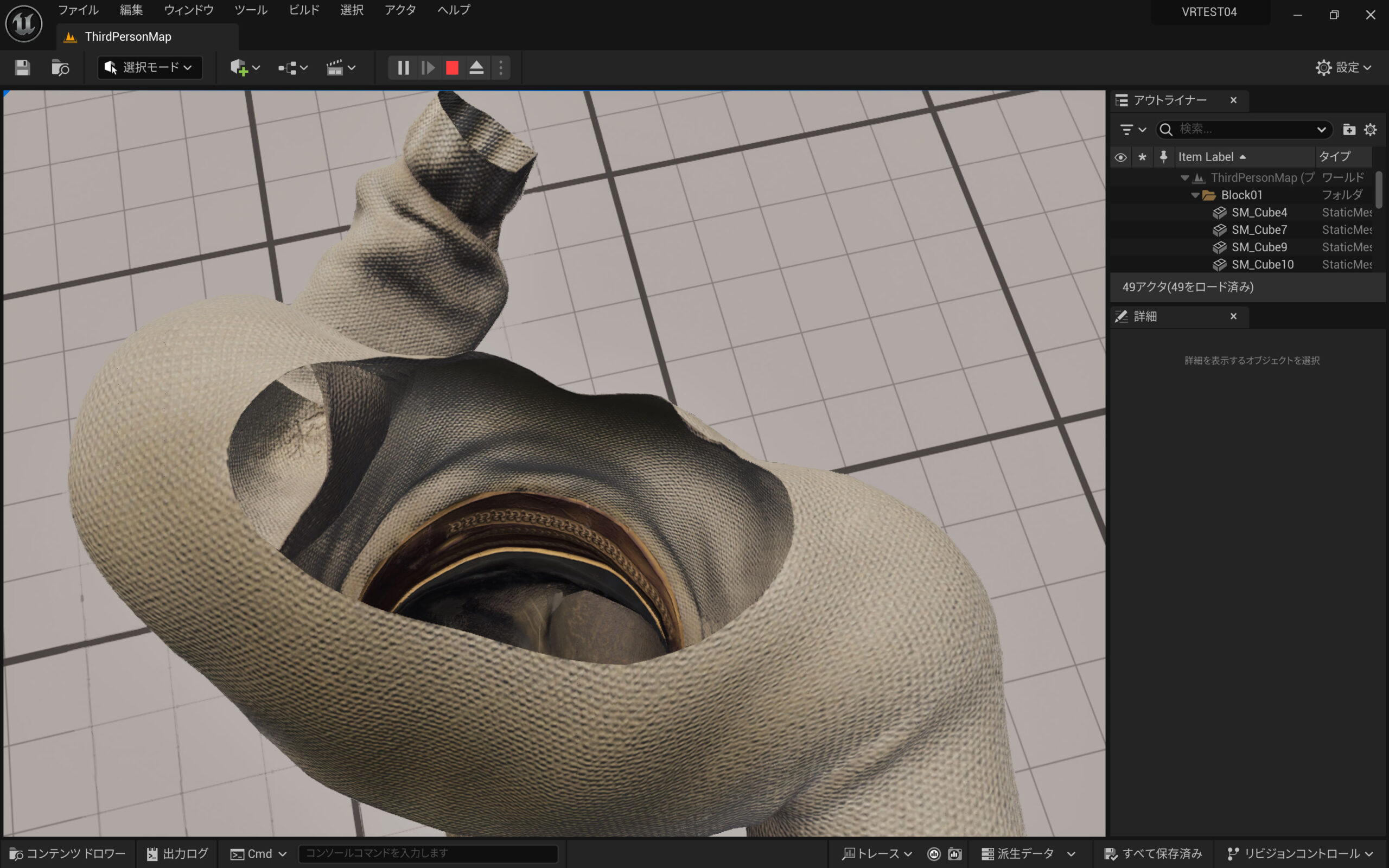The image size is (1389, 868).
Task: Open the ウィンドウ menu
Action: [188, 10]
